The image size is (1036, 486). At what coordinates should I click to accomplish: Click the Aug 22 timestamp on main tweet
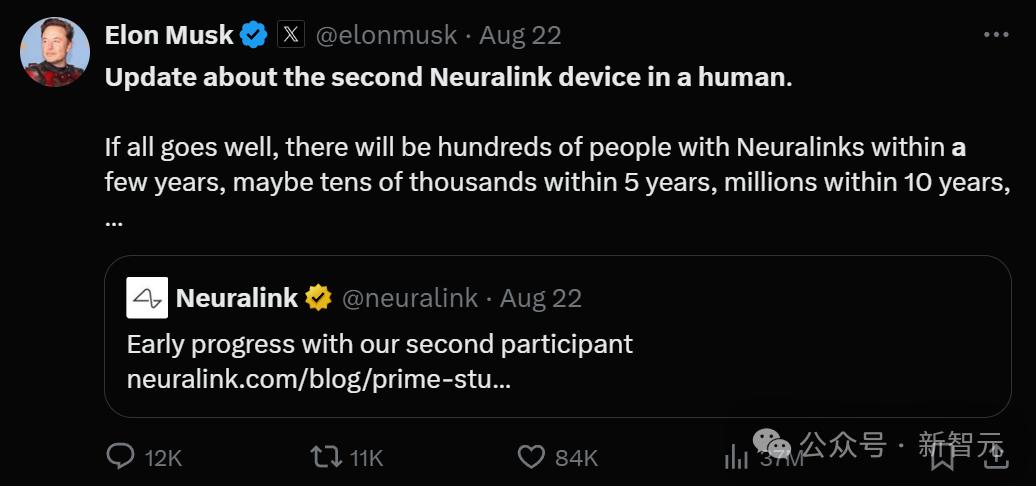click(x=520, y=36)
